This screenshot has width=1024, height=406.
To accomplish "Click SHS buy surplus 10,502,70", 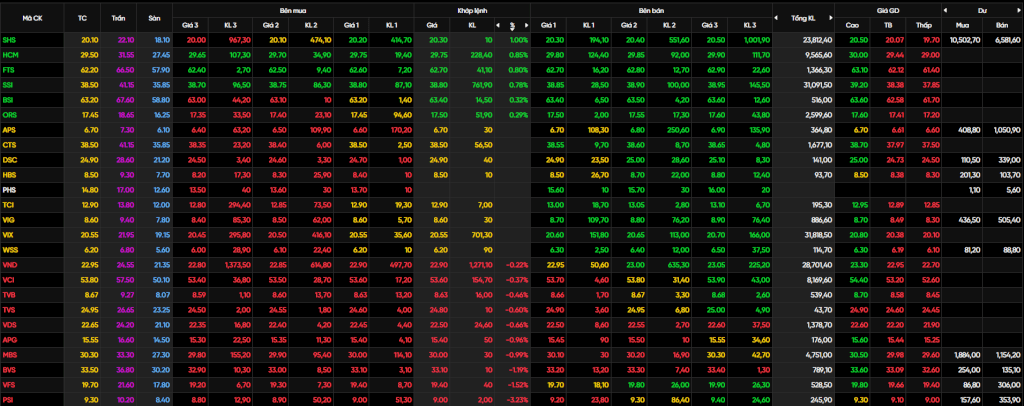I will click(965, 40).
